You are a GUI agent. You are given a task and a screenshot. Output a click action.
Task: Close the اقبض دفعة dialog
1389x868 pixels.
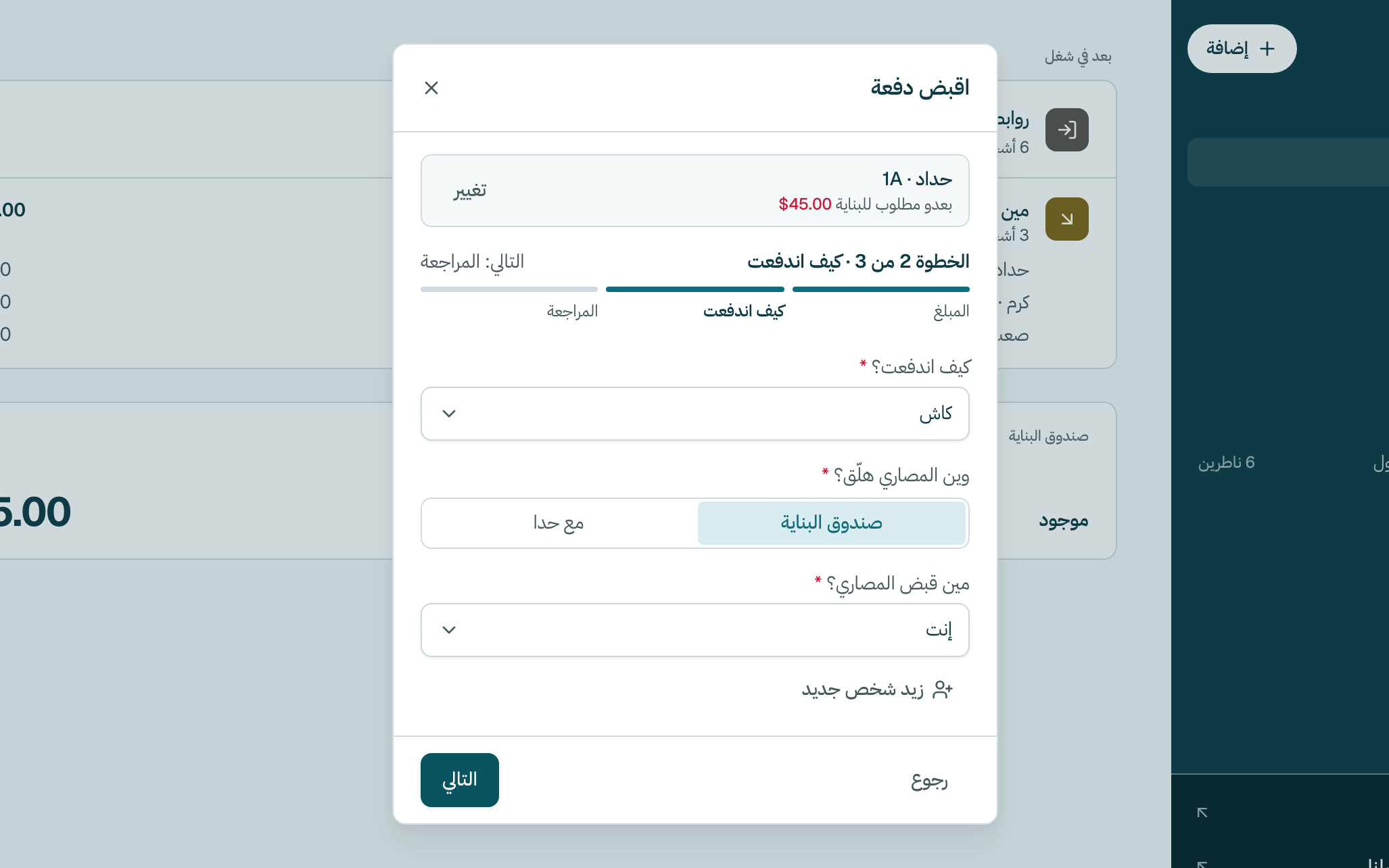tap(431, 88)
